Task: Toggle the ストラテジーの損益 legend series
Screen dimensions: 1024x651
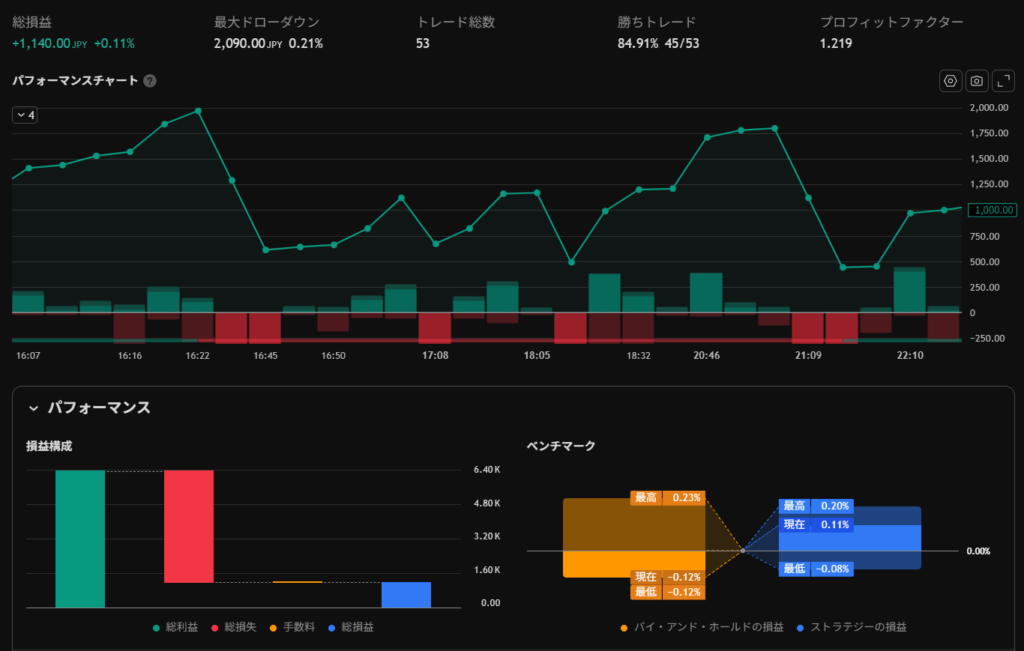Action: click(x=851, y=627)
